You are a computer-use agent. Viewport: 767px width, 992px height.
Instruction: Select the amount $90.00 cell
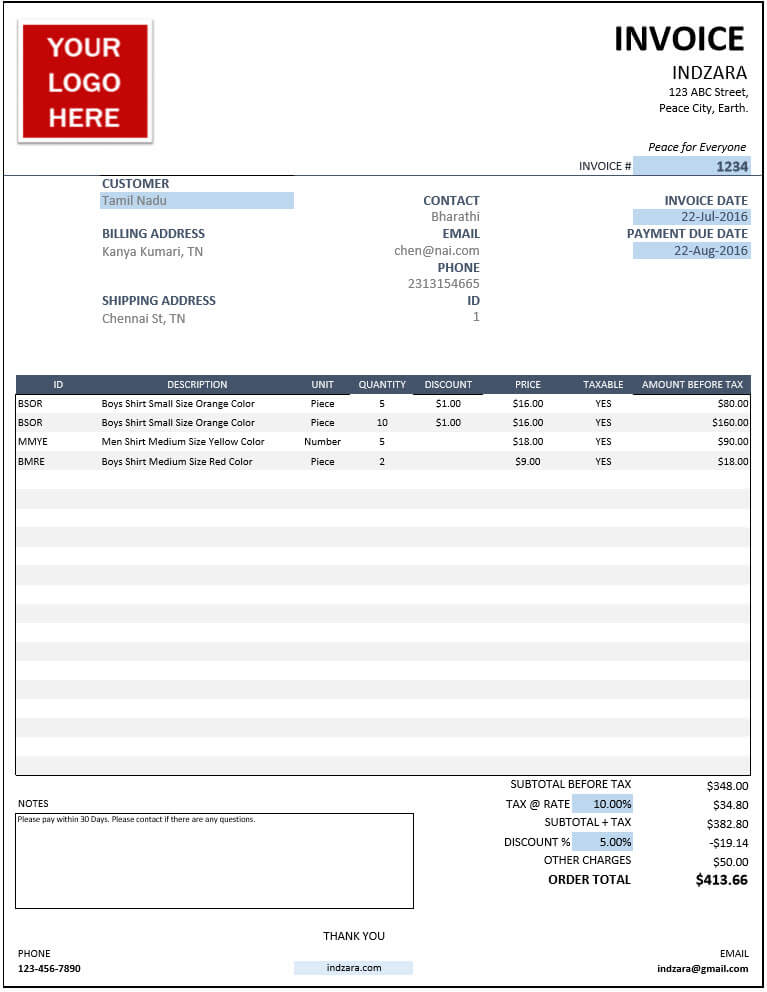pos(733,442)
